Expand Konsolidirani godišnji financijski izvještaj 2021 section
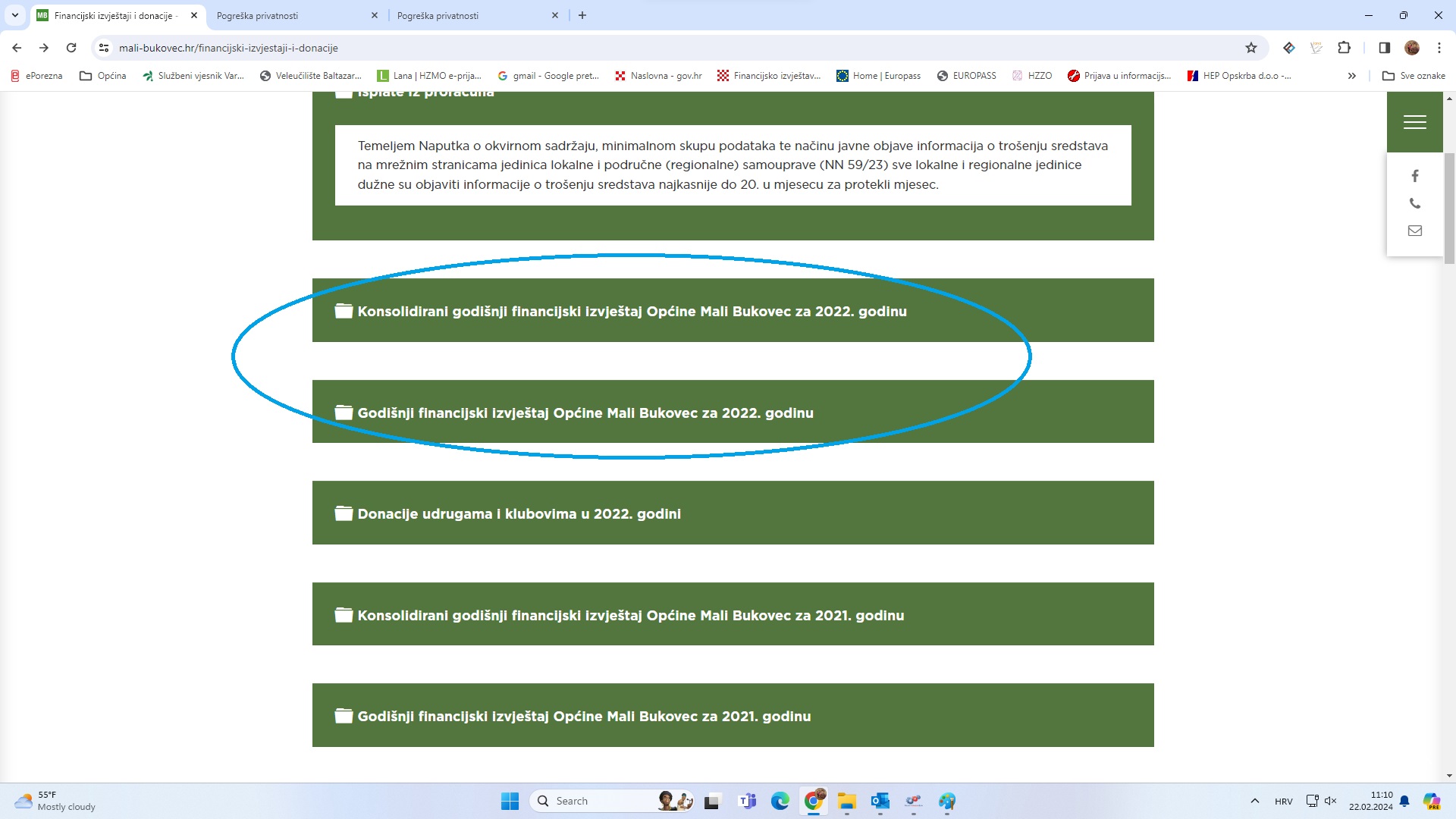The image size is (1456, 819). 630,615
